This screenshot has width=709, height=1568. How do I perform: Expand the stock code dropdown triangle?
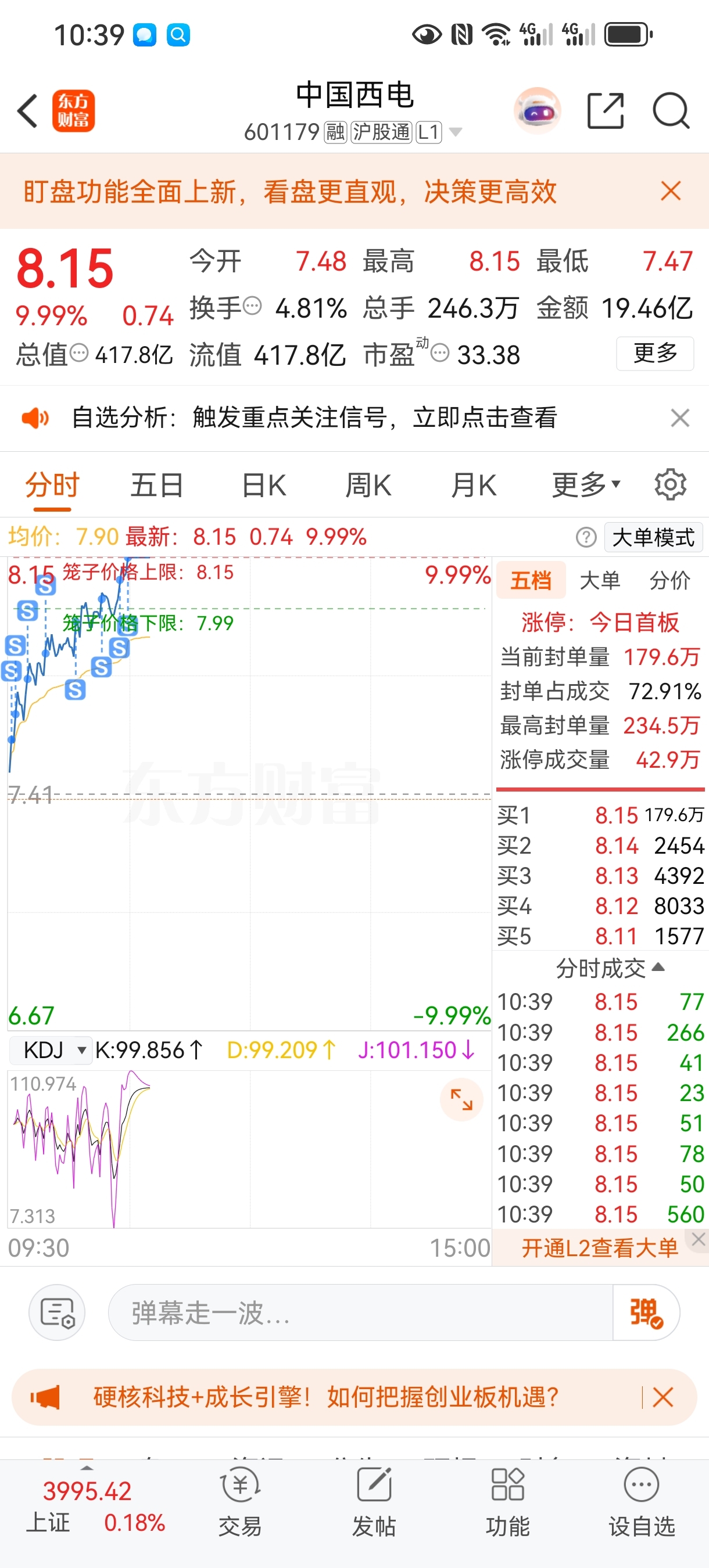(455, 131)
